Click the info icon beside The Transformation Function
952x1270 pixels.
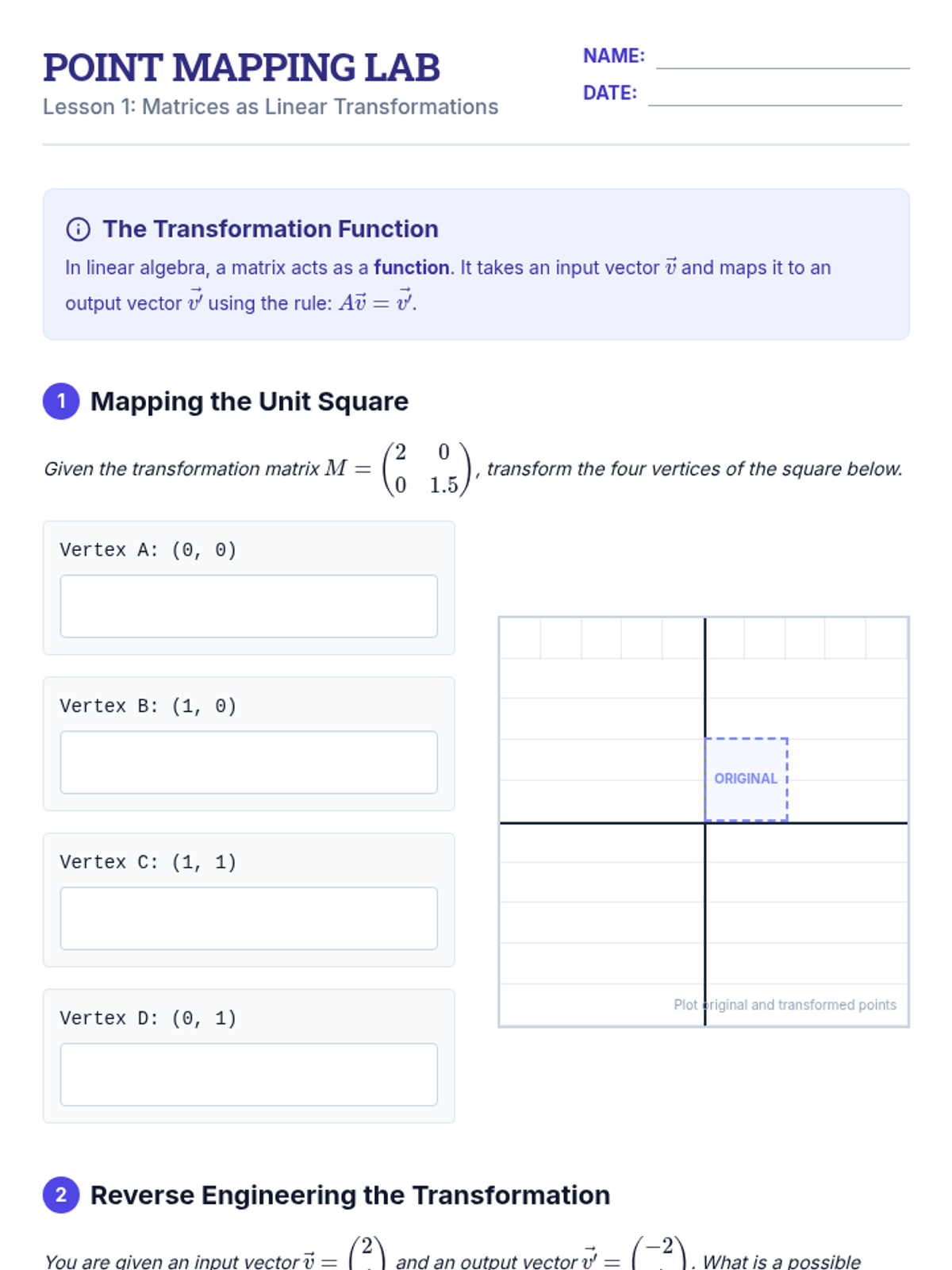tap(78, 229)
